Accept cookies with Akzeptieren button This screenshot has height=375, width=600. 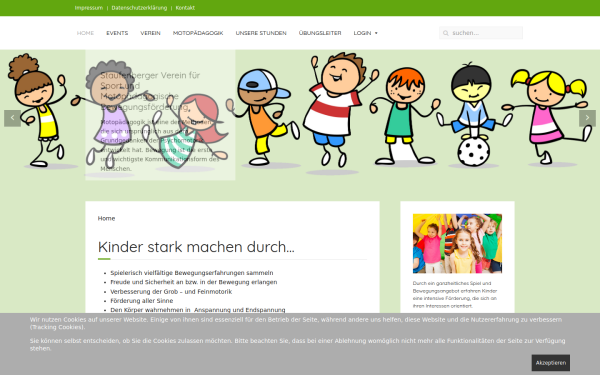551,363
